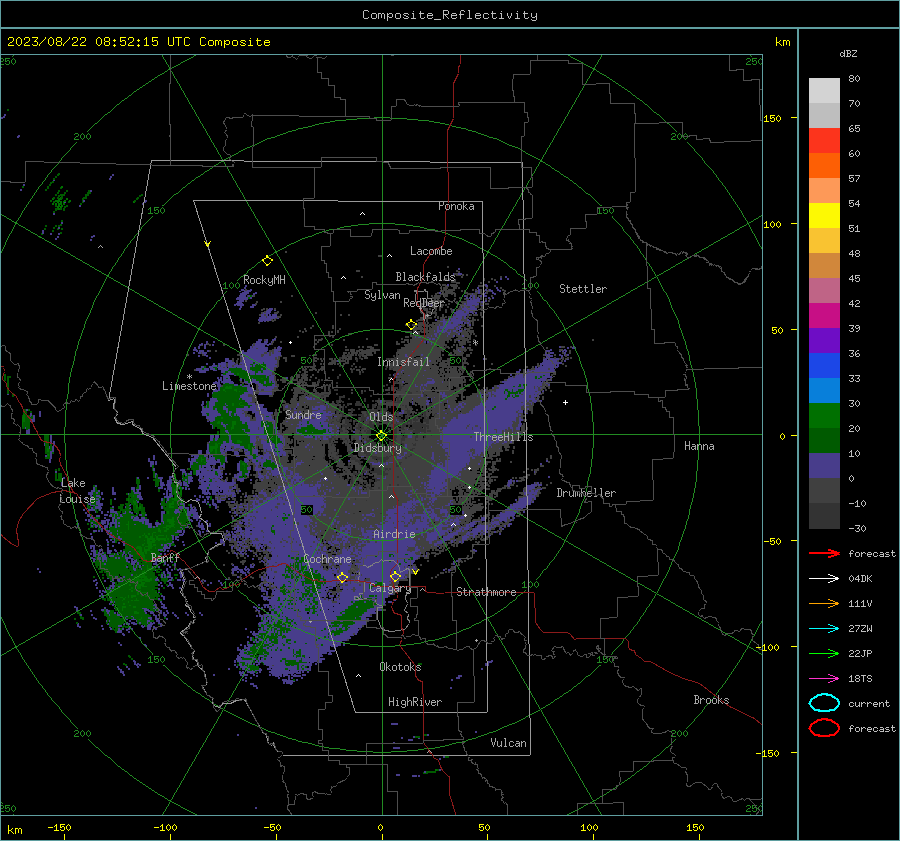Click the red forecast arrow legend icon
900x841 pixels.
point(824,553)
